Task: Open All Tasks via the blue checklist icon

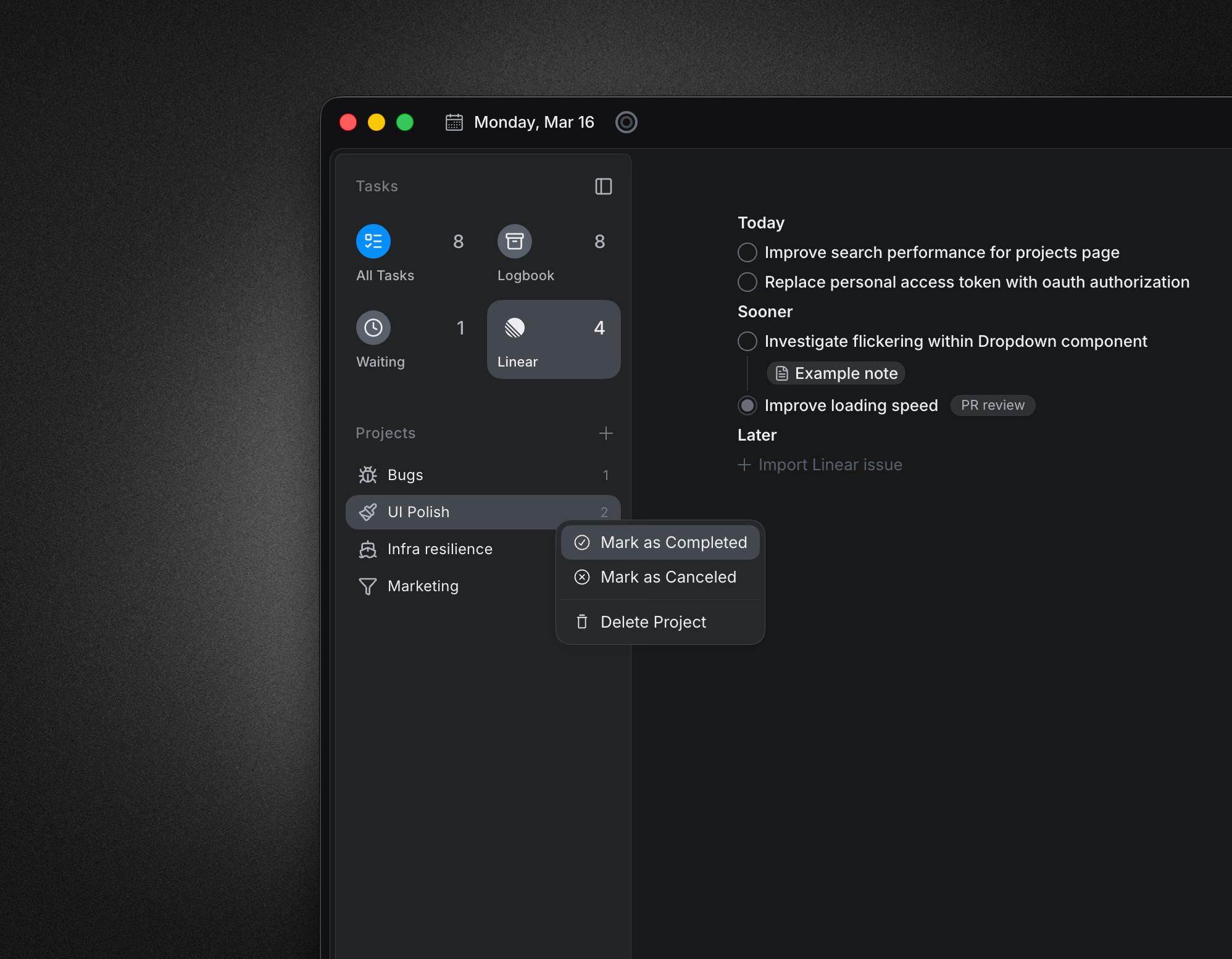Action: click(373, 241)
